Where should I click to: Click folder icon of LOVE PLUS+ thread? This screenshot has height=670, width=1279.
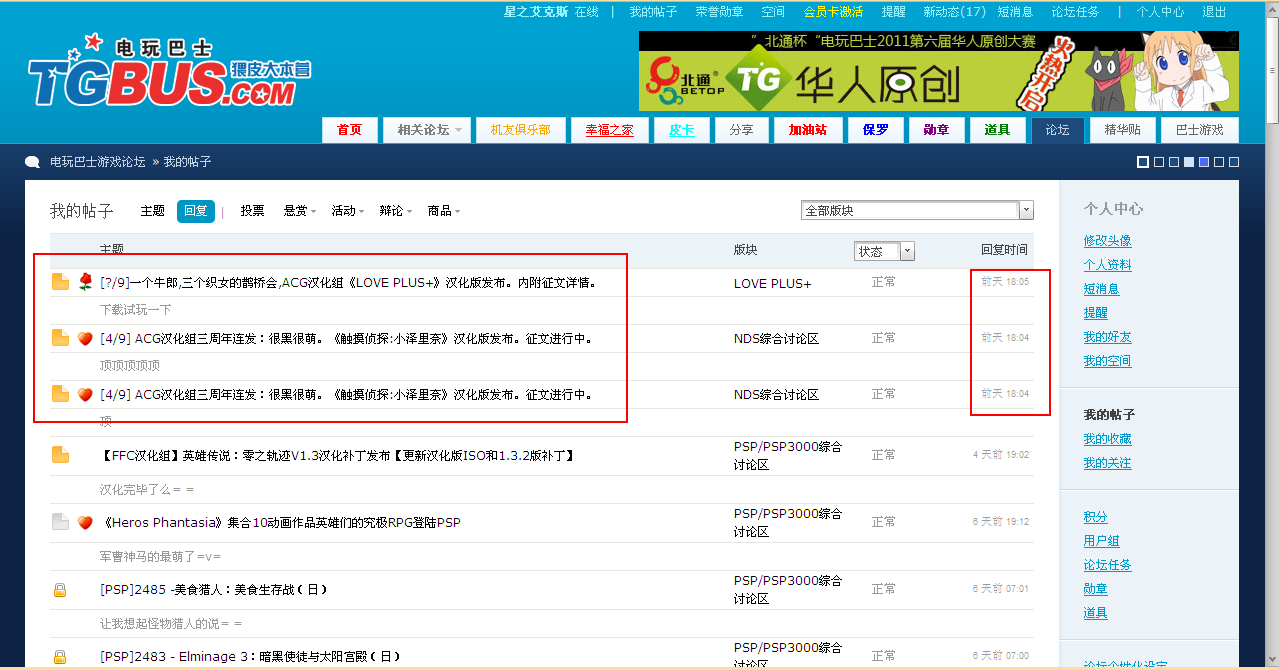(61, 282)
